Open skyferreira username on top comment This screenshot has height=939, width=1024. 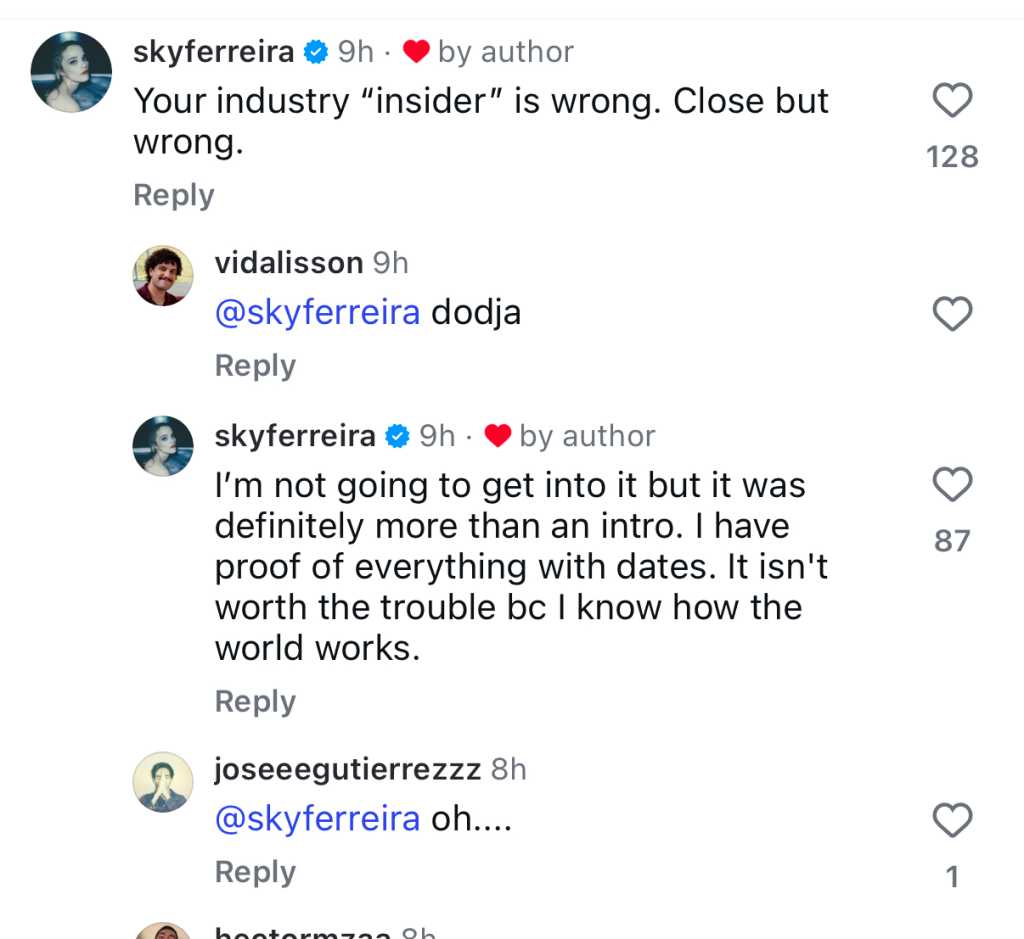tap(214, 52)
